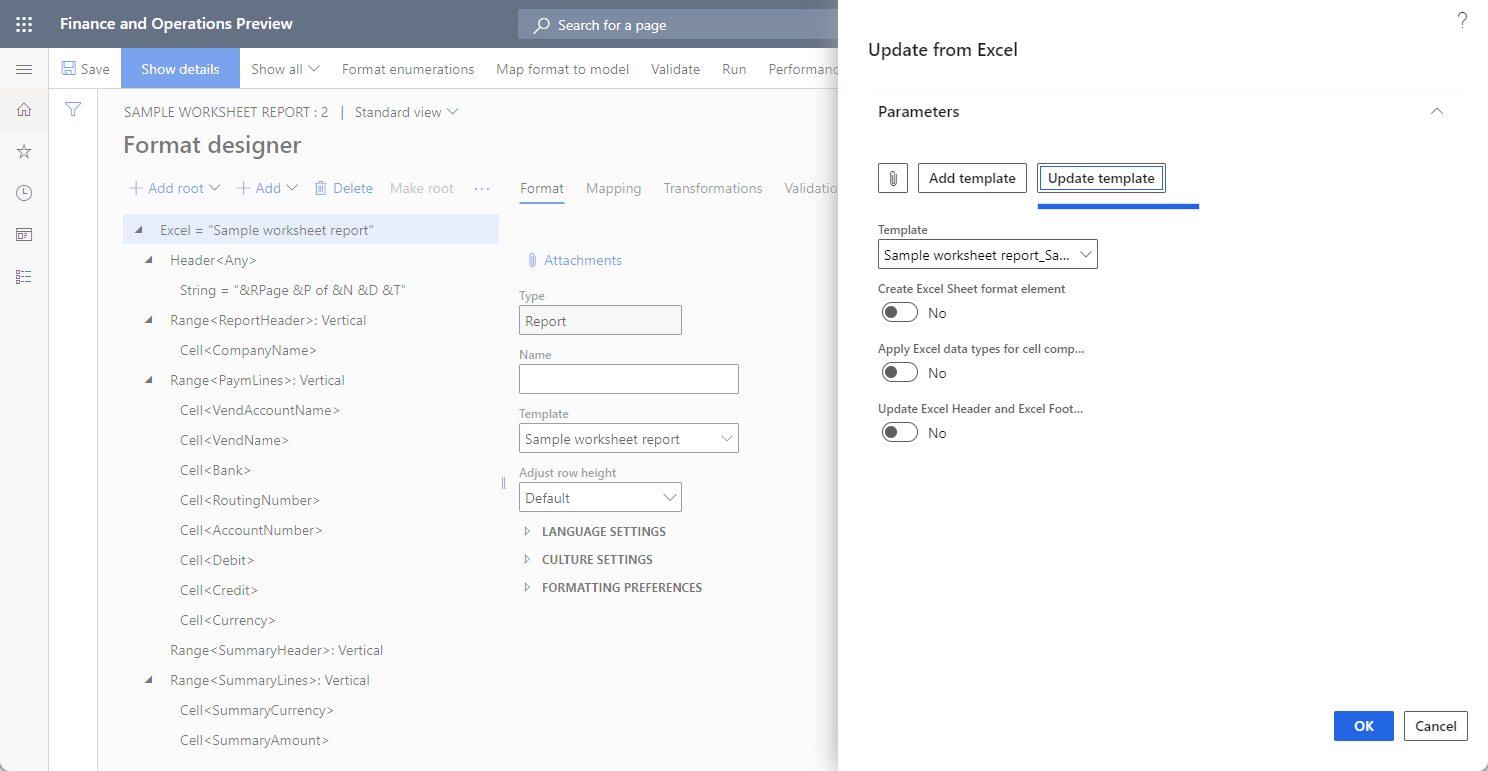1488x771 pixels.
Task: Open the Office app launcher grid
Action: pyautogui.click(x=23, y=23)
